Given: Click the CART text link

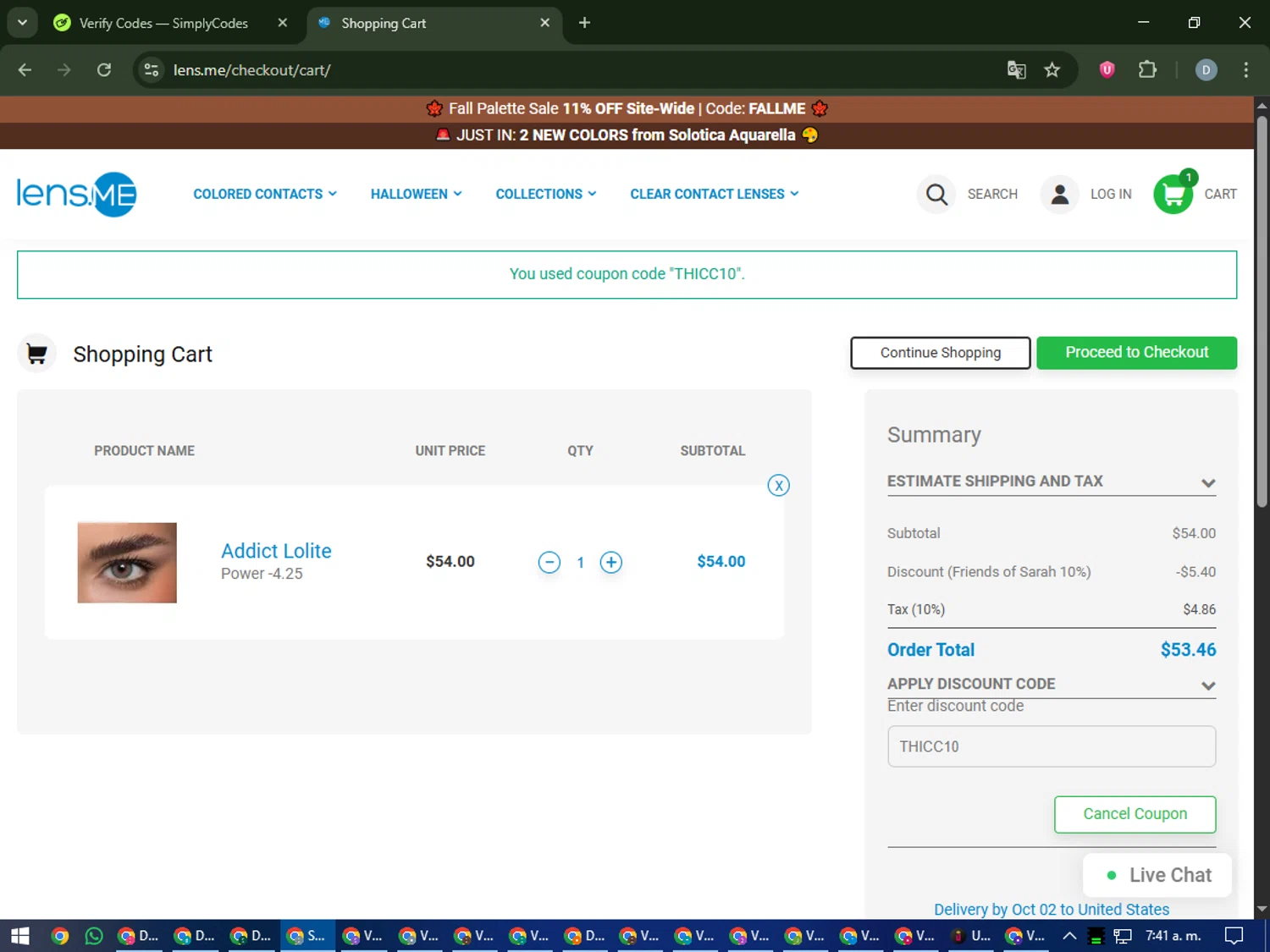Looking at the screenshot, I should click(x=1221, y=194).
